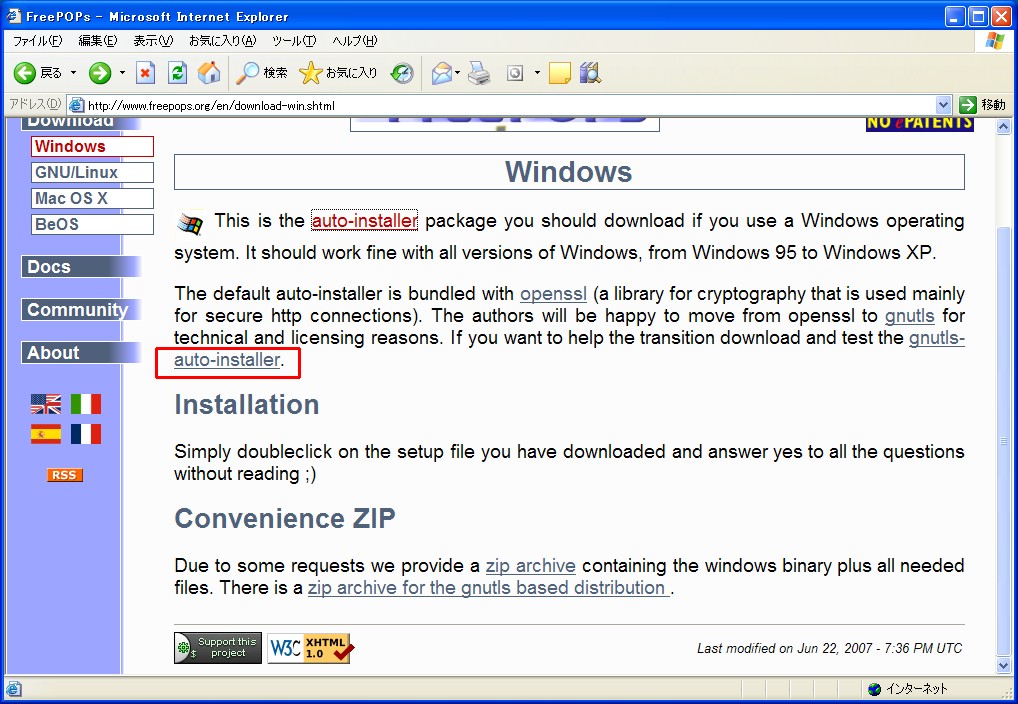Click the scrollbar up arrow
This screenshot has height=704, width=1018.
1004,126
